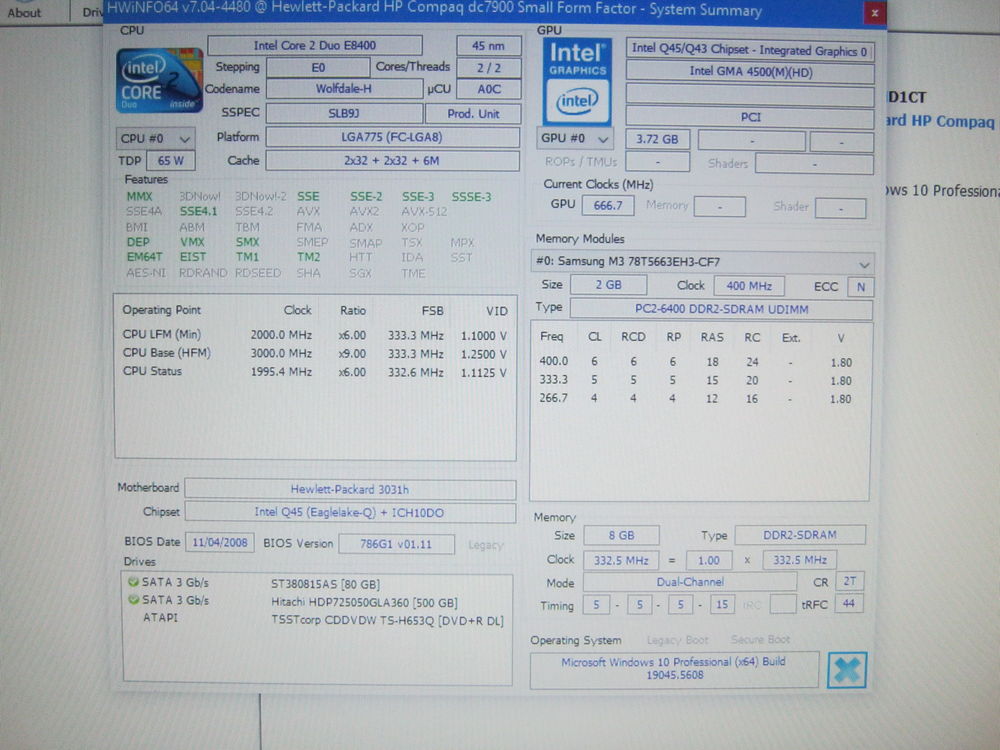The height and width of the screenshot is (750, 1000).
Task: Click the 3.72 GB GPU memory value
Action: [658, 139]
